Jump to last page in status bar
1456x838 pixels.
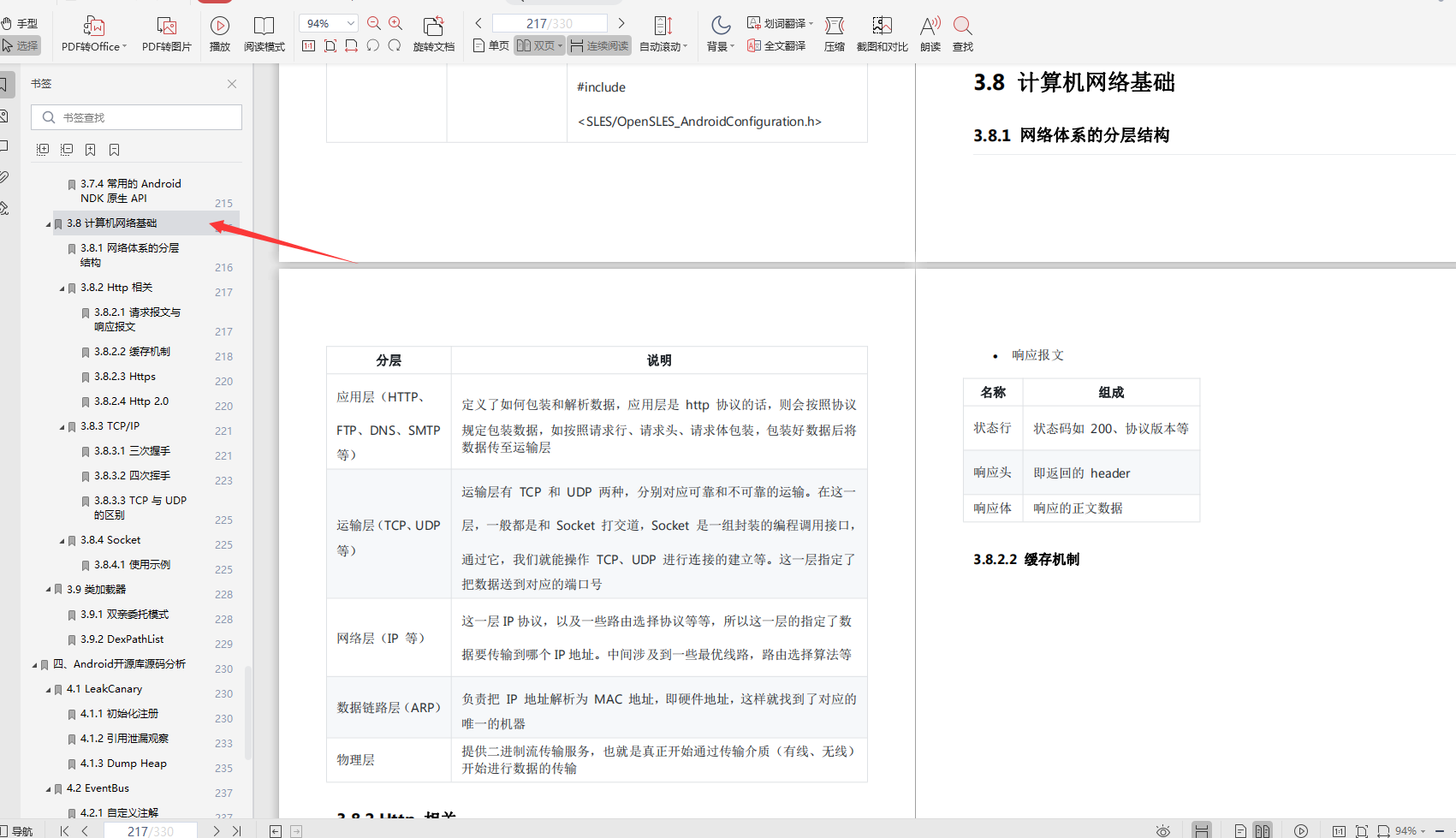(237, 830)
